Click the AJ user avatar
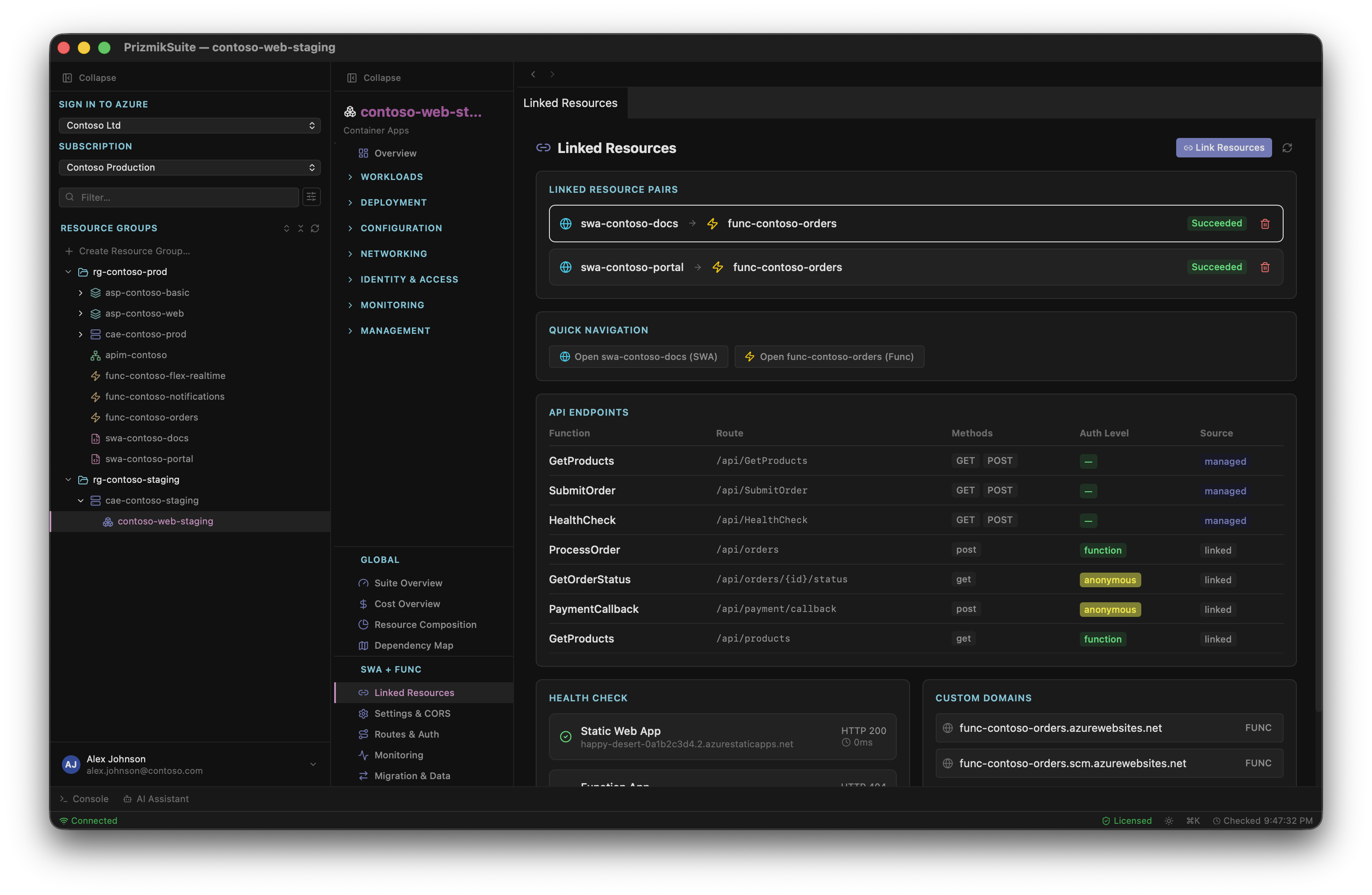Image resolution: width=1372 pixels, height=895 pixels. (x=71, y=765)
